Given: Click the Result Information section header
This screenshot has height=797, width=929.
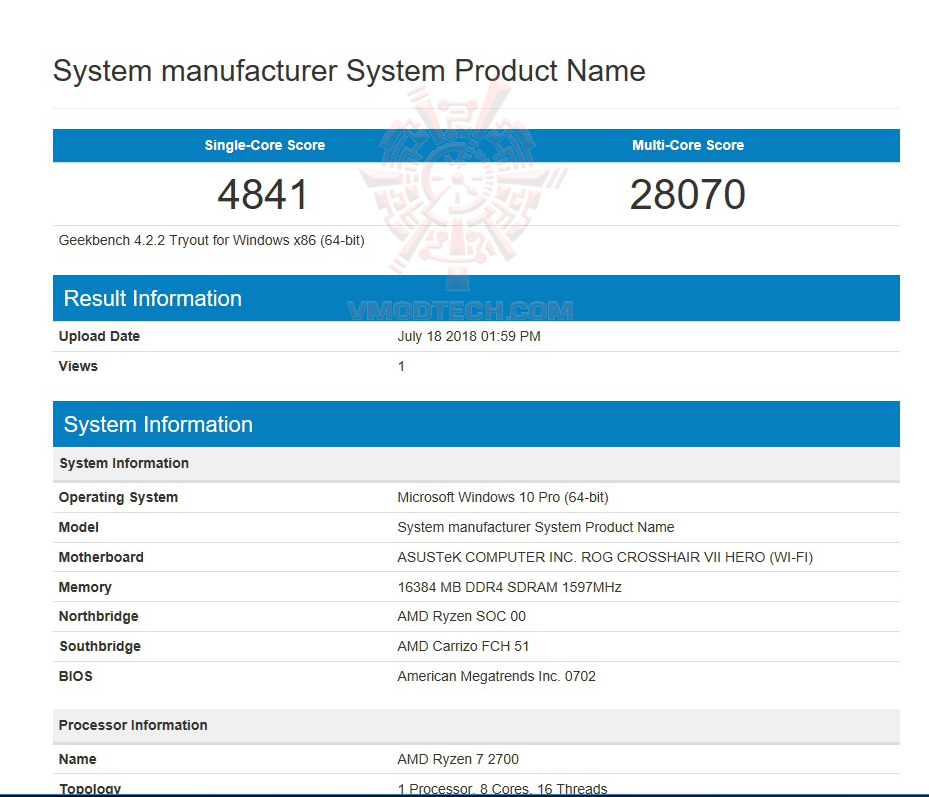Looking at the screenshot, I should click(476, 298).
